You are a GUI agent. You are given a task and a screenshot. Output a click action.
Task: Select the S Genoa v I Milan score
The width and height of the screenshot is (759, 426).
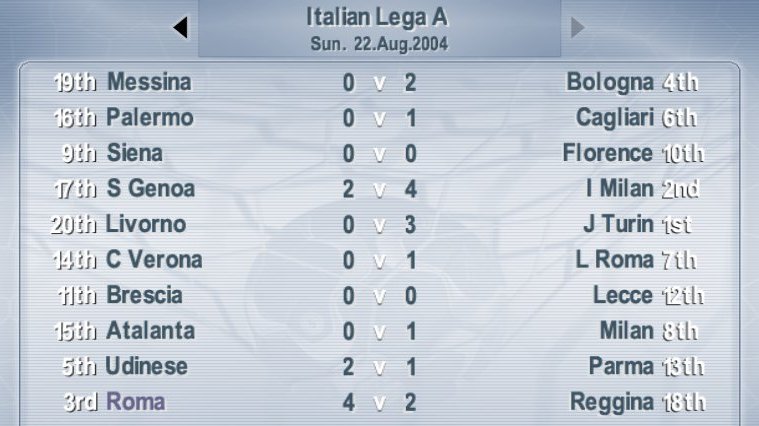pos(379,189)
